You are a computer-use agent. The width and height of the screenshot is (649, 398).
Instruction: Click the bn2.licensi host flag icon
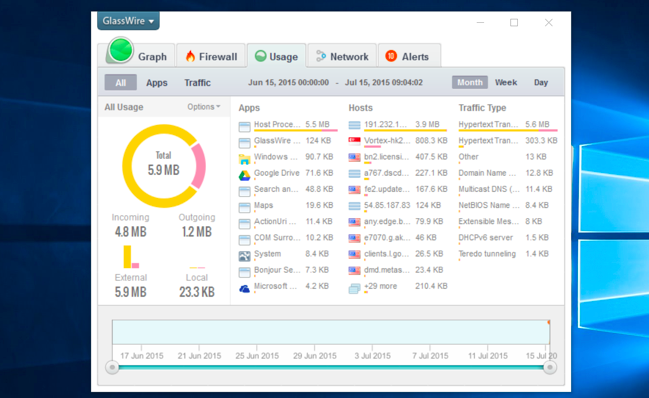click(x=354, y=157)
